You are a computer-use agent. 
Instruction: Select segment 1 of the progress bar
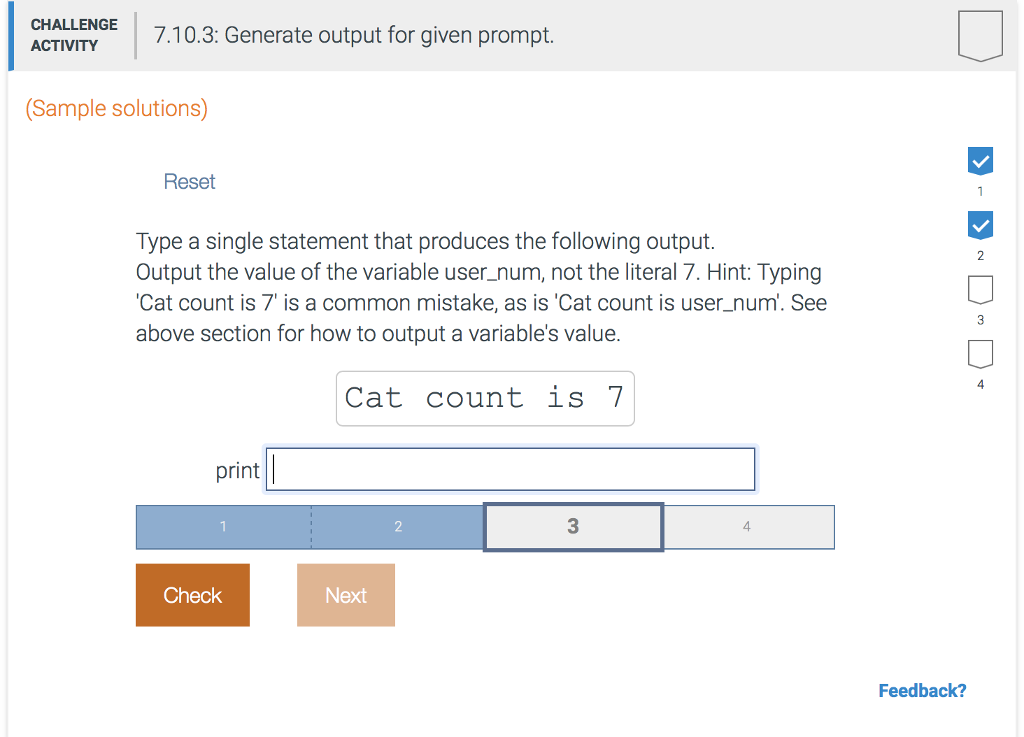tap(223, 527)
